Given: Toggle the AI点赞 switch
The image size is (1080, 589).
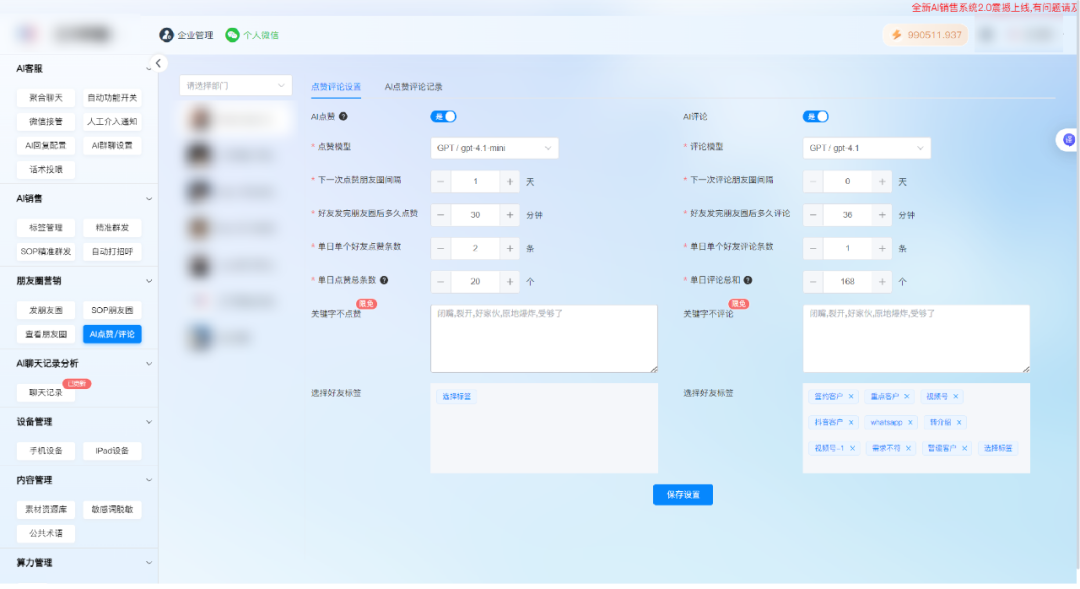Looking at the screenshot, I should (x=444, y=116).
